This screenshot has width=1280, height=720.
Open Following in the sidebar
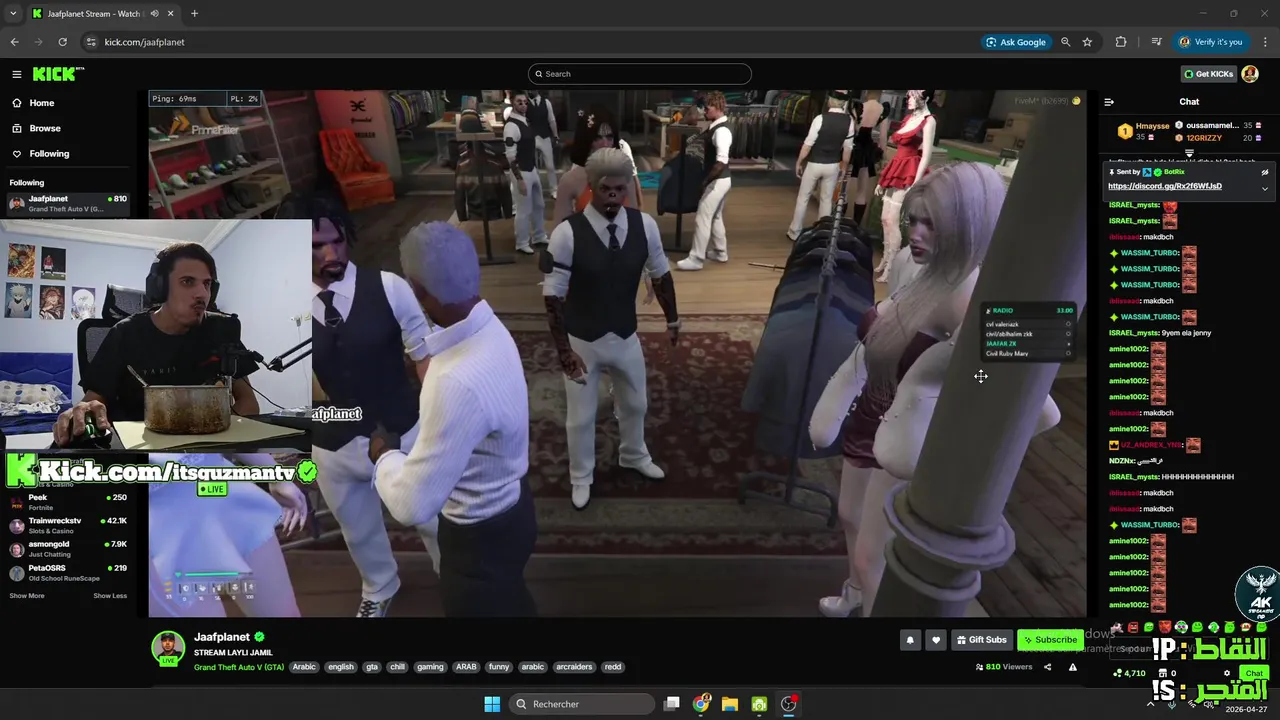tap(40, 154)
